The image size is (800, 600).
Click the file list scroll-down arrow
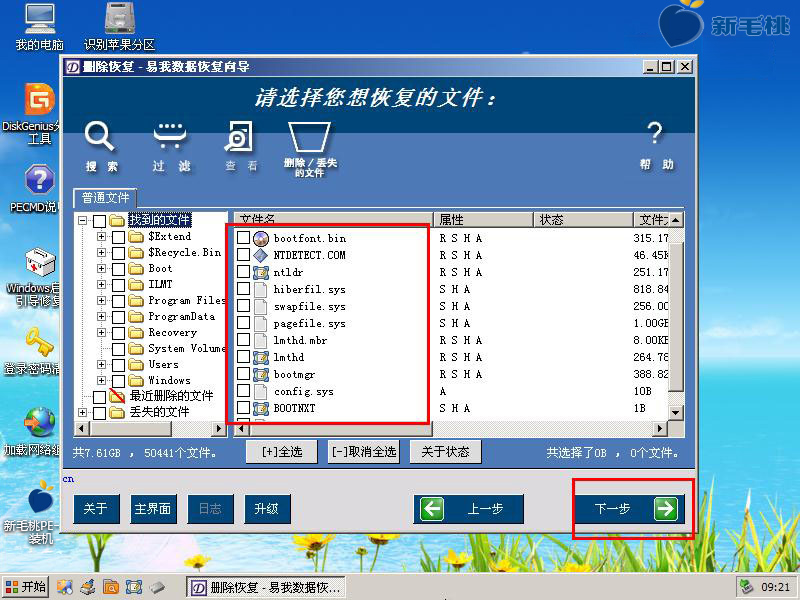click(676, 412)
